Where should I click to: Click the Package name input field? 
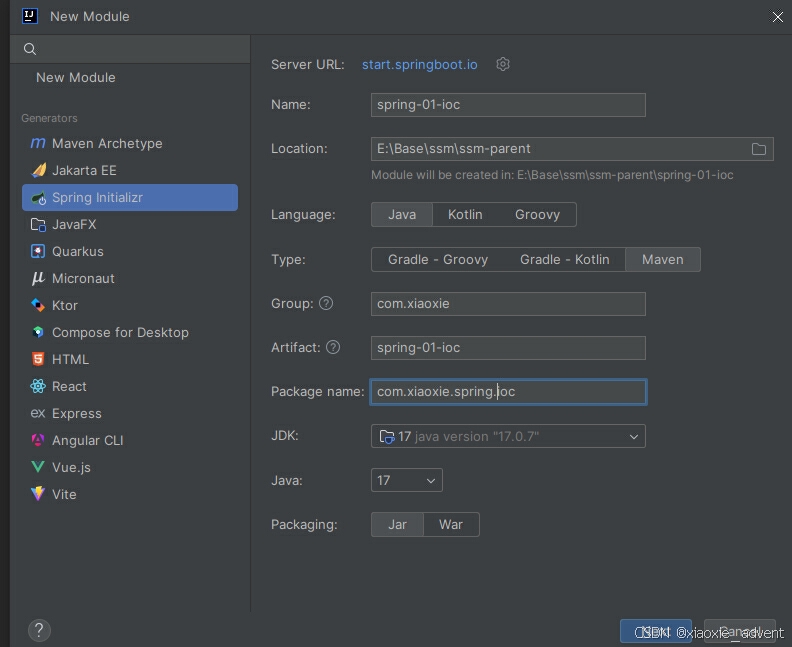coord(508,392)
